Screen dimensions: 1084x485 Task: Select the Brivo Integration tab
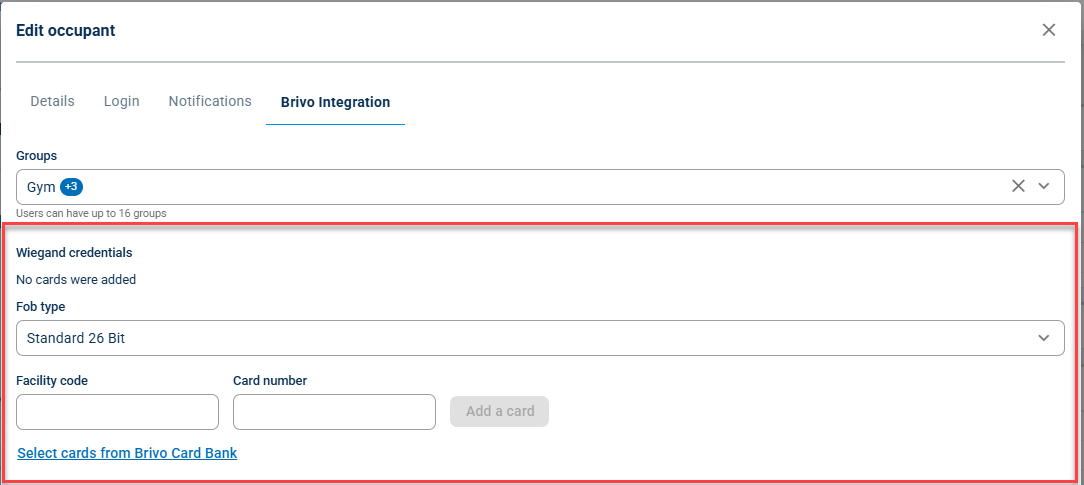click(x=335, y=102)
